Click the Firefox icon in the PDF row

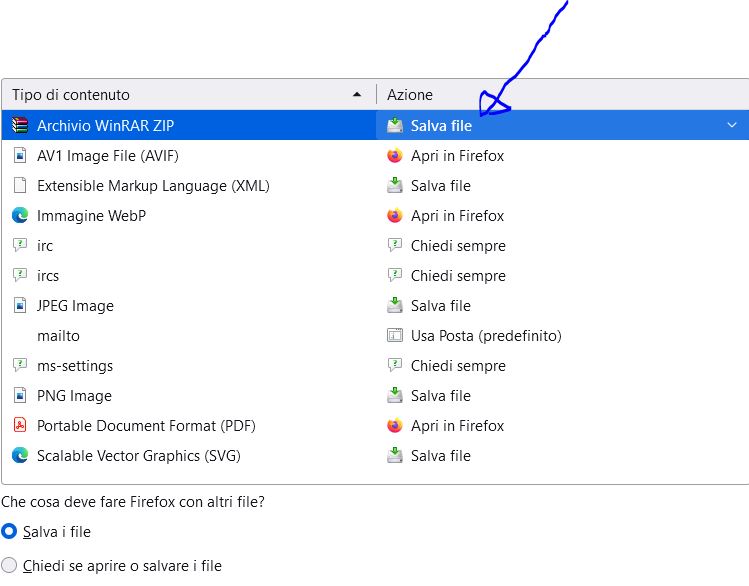tap(395, 425)
